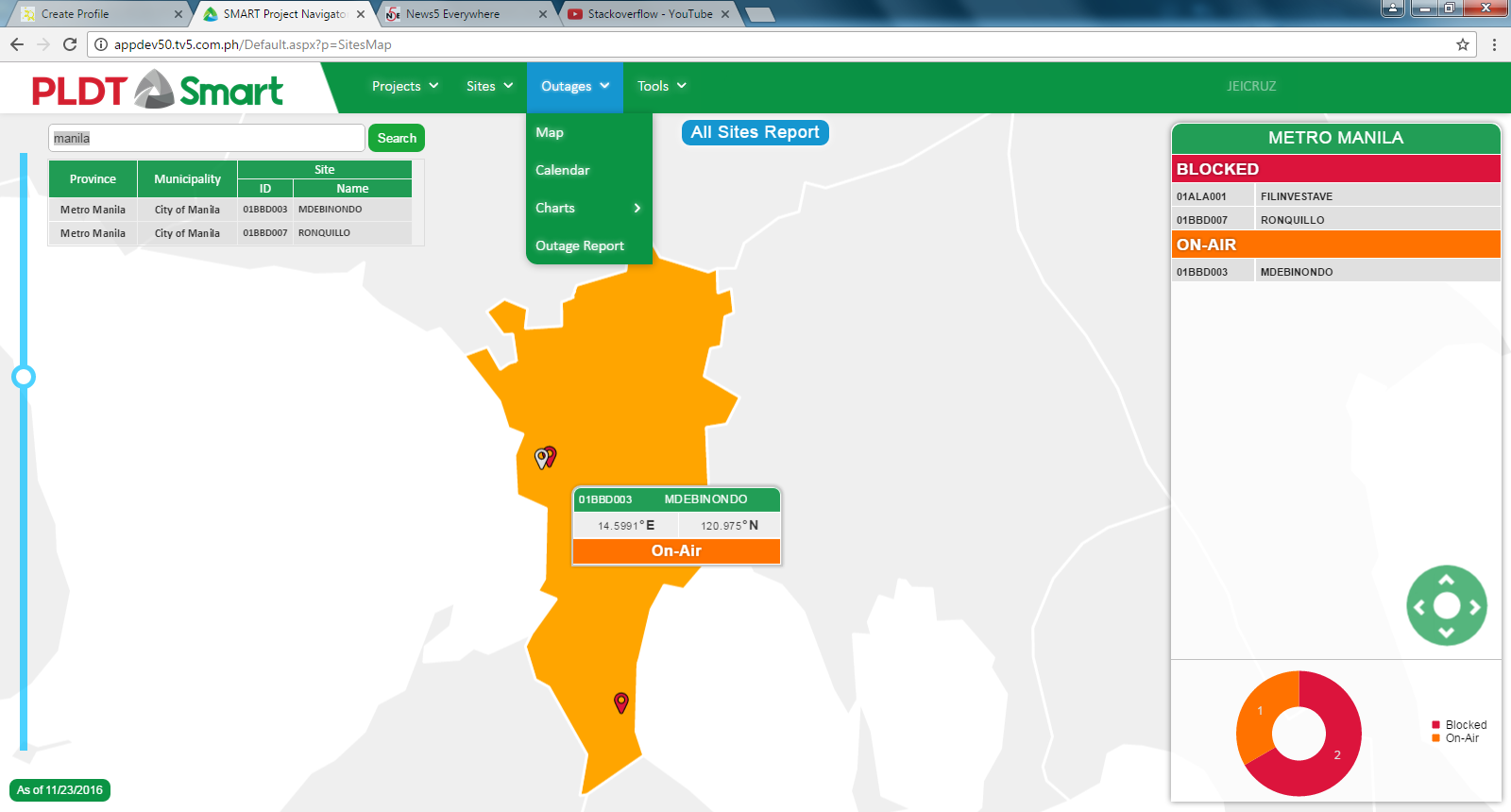Click MDEBINONDO in On-Air list
1511x812 pixels.
coord(1297,272)
